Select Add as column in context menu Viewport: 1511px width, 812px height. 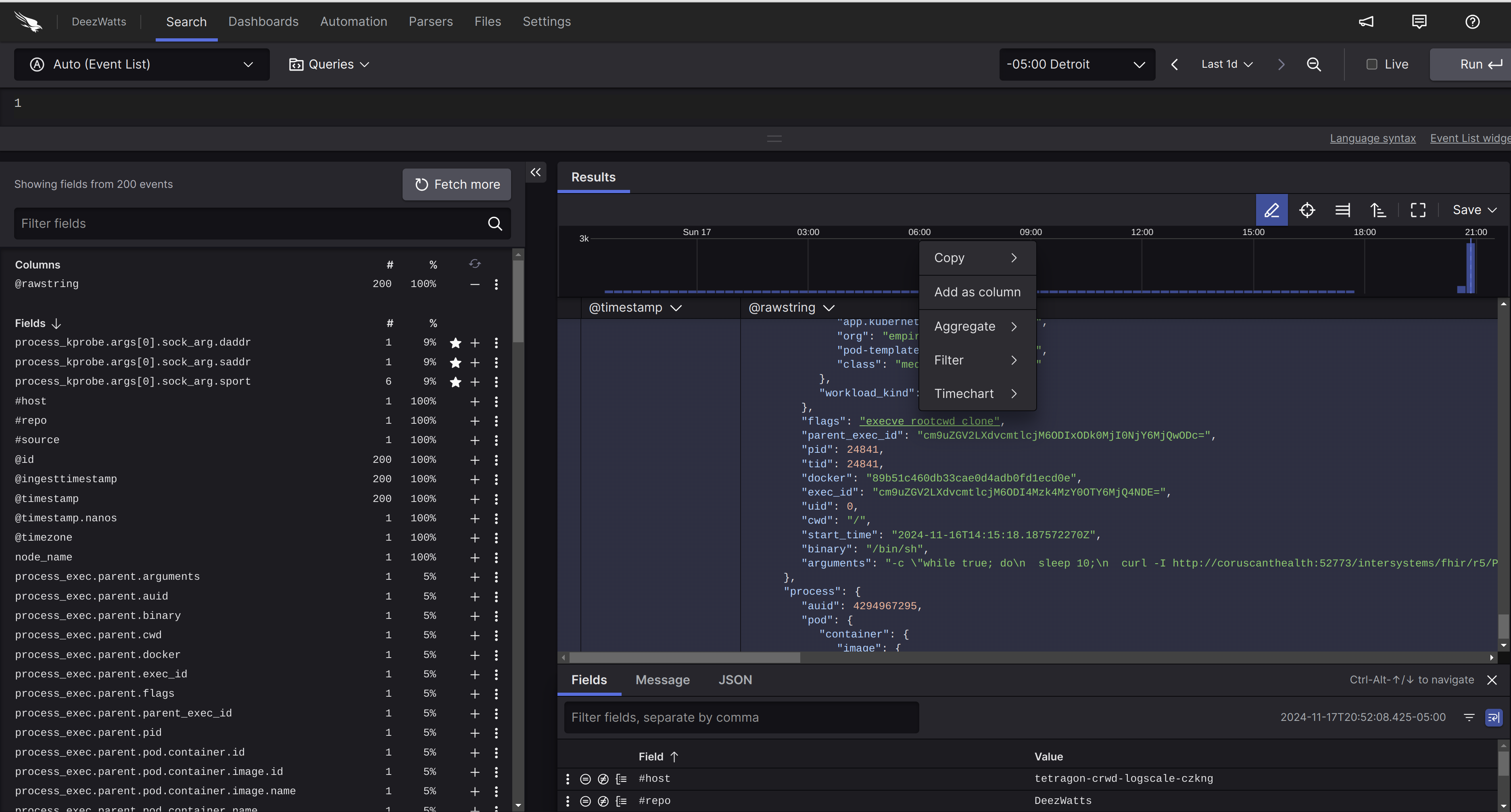[977, 292]
